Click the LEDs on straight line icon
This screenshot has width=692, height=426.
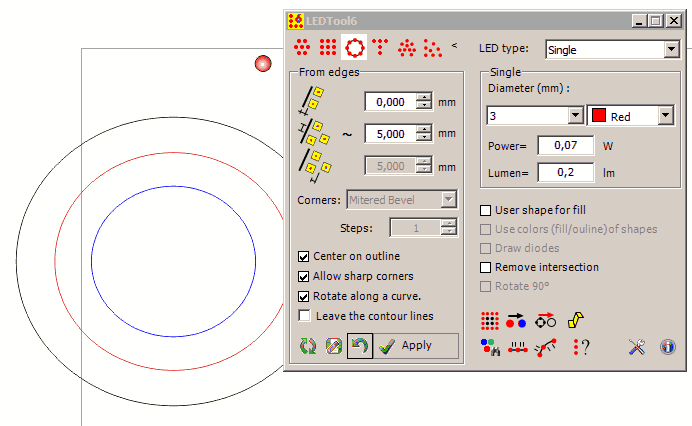(x=517, y=348)
